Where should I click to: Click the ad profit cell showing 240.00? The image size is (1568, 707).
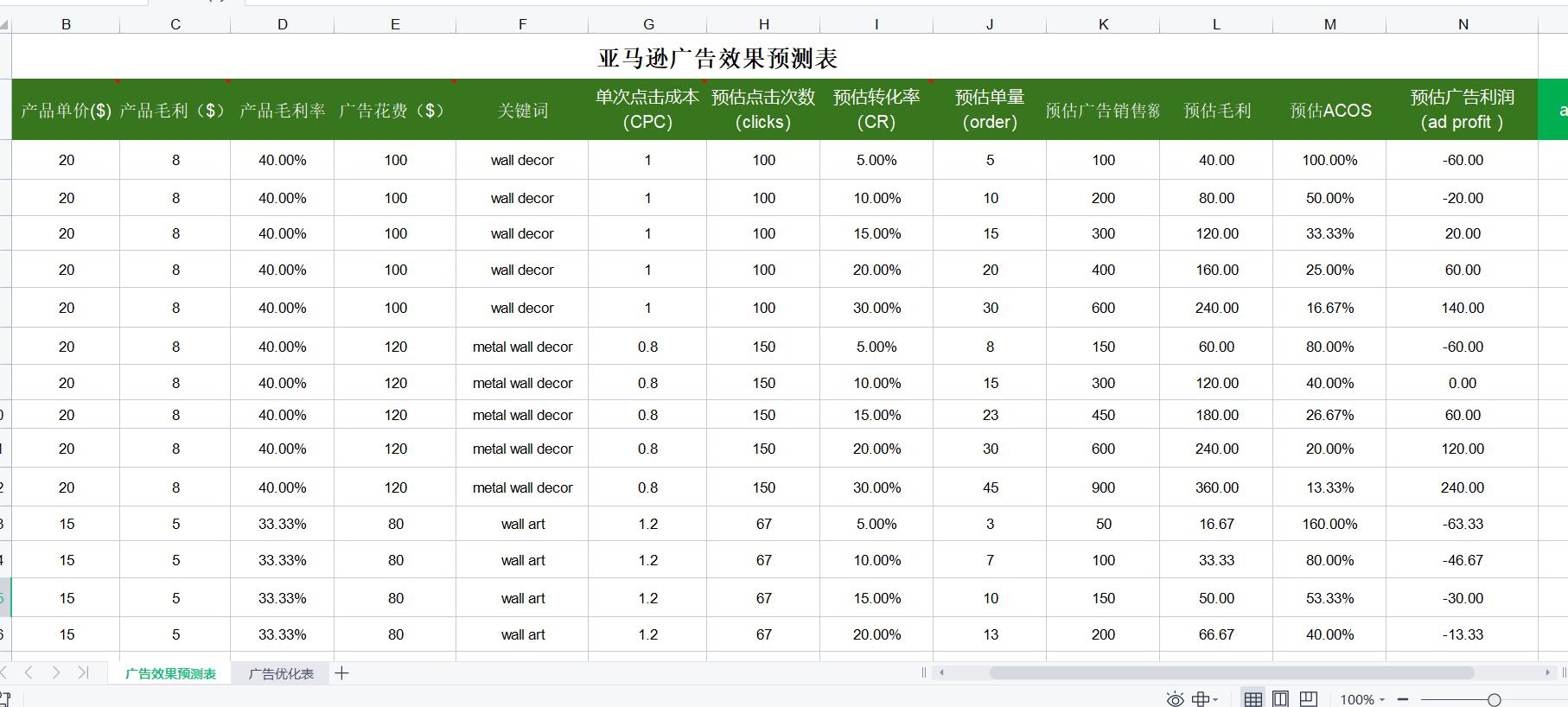(1463, 487)
